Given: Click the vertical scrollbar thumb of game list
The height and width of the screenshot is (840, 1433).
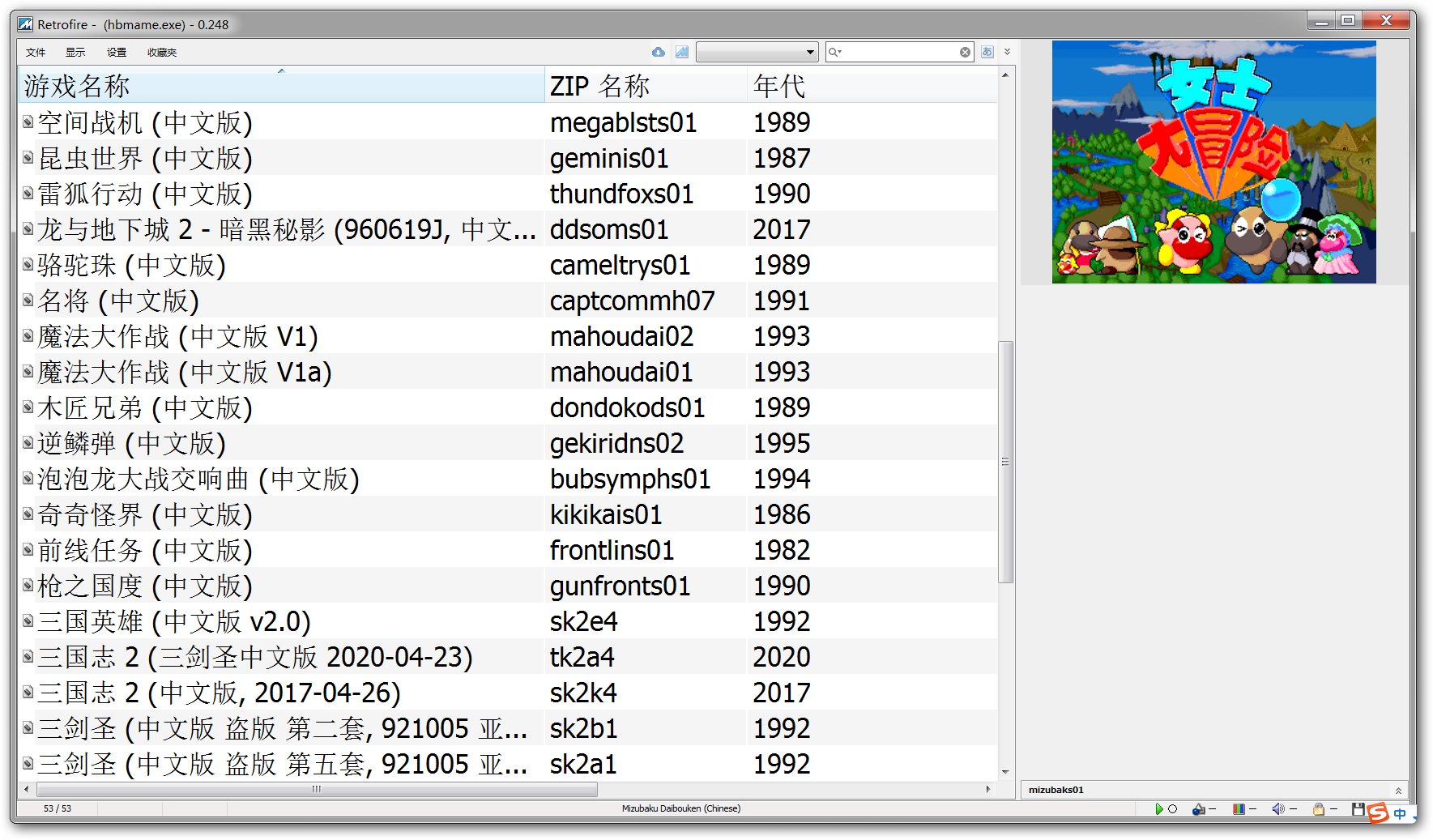Looking at the screenshot, I should click(x=1005, y=462).
